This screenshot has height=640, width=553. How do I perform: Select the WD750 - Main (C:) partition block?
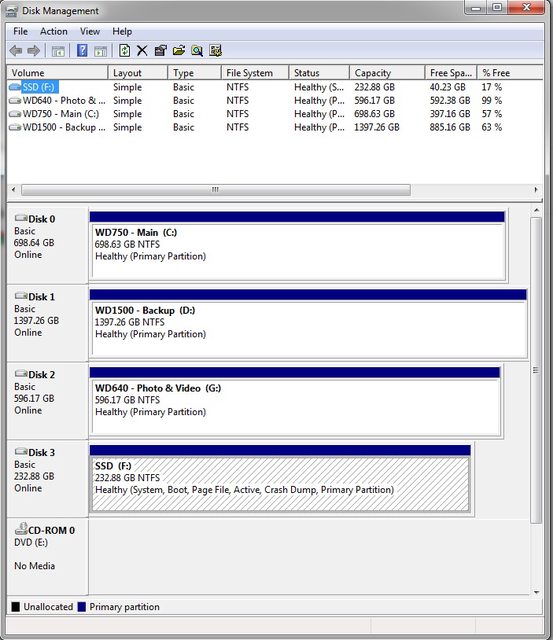(x=298, y=246)
